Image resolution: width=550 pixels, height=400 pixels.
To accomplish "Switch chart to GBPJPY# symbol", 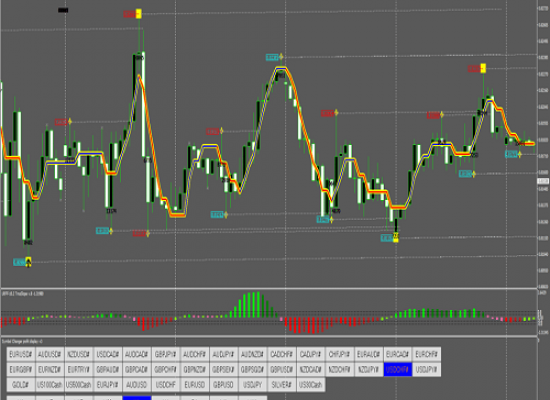I will click(x=166, y=354).
